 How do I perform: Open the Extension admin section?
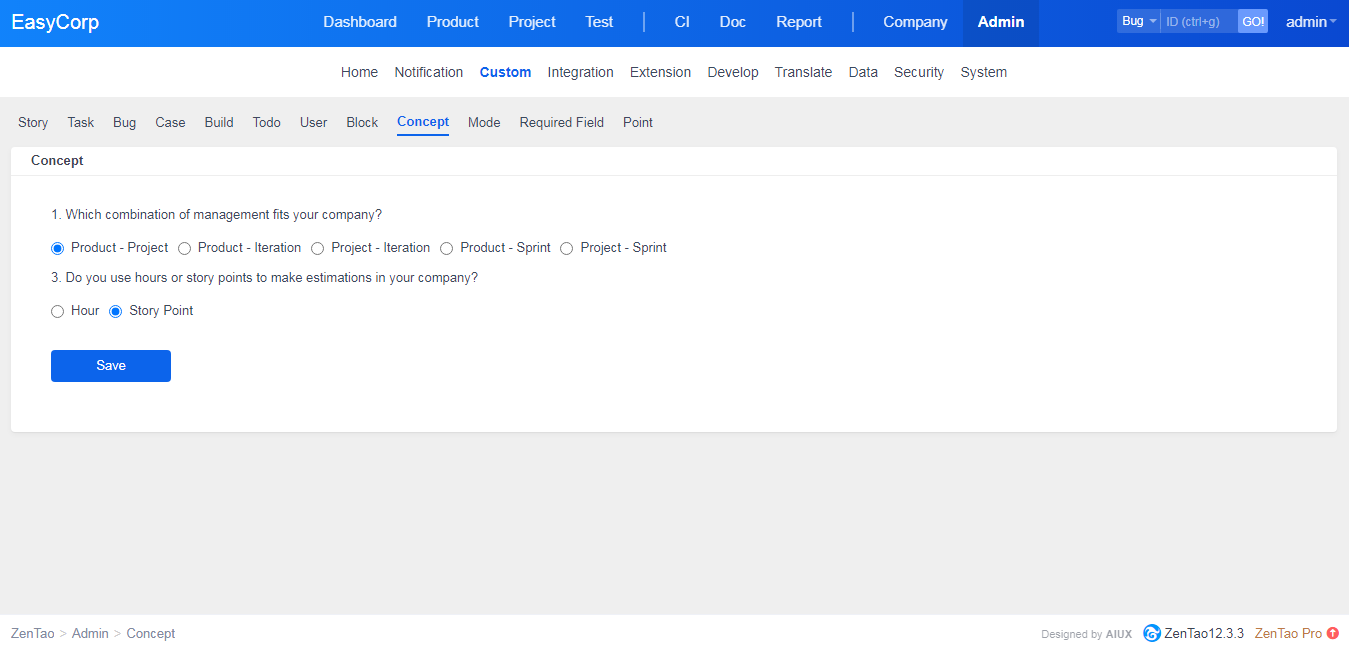pos(660,72)
